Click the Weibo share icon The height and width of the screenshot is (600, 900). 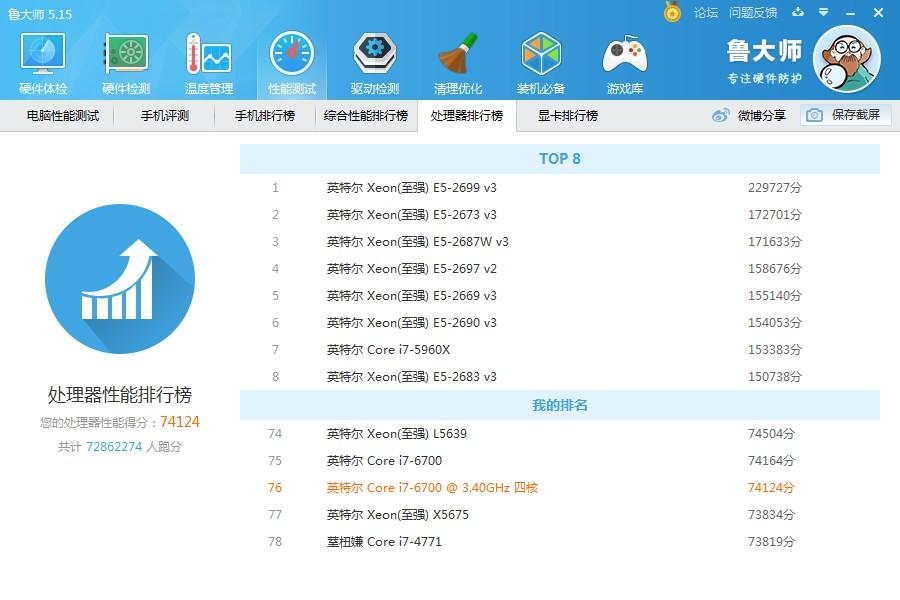tap(719, 116)
